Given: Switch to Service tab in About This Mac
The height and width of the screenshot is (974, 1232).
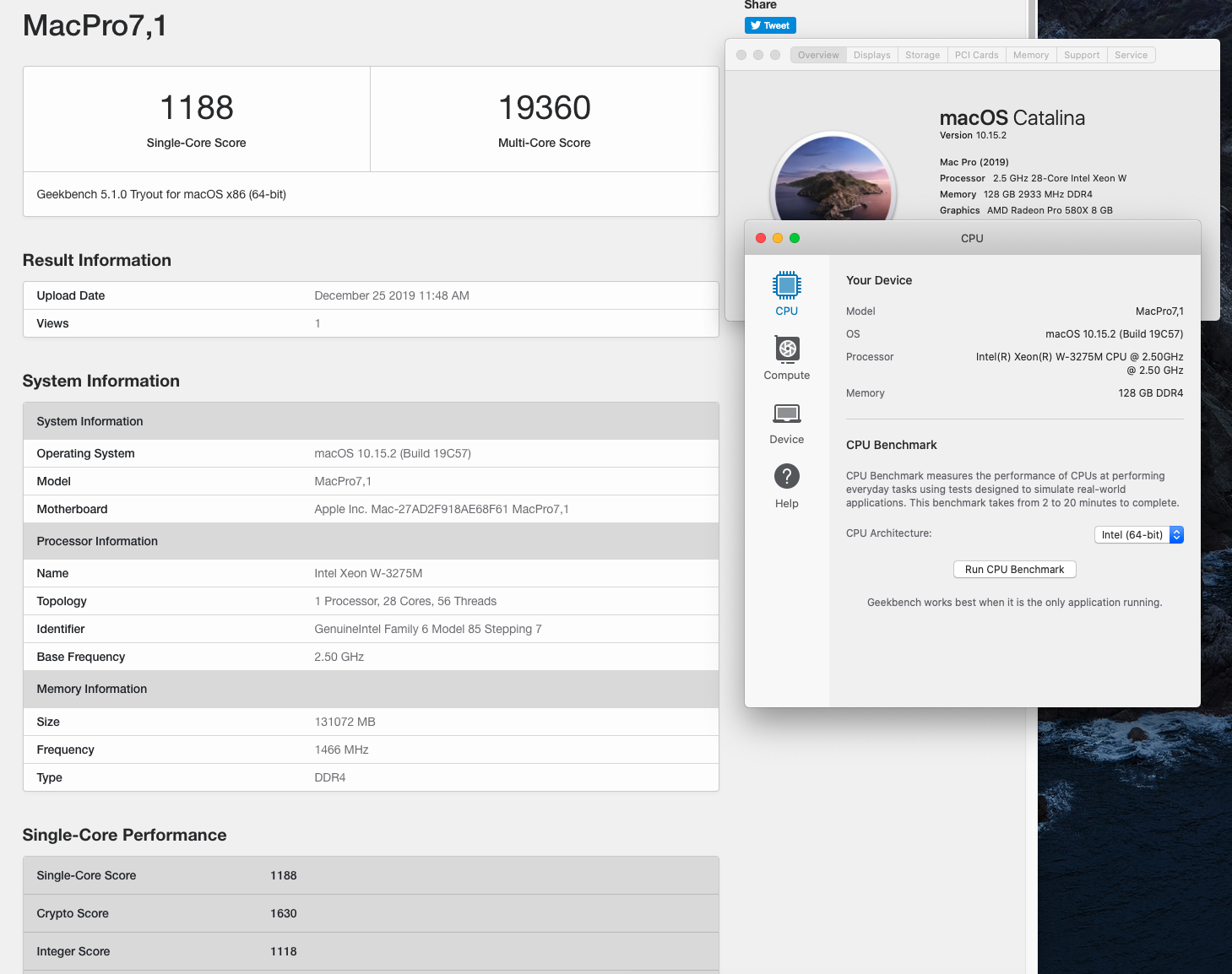Looking at the screenshot, I should 1131,55.
